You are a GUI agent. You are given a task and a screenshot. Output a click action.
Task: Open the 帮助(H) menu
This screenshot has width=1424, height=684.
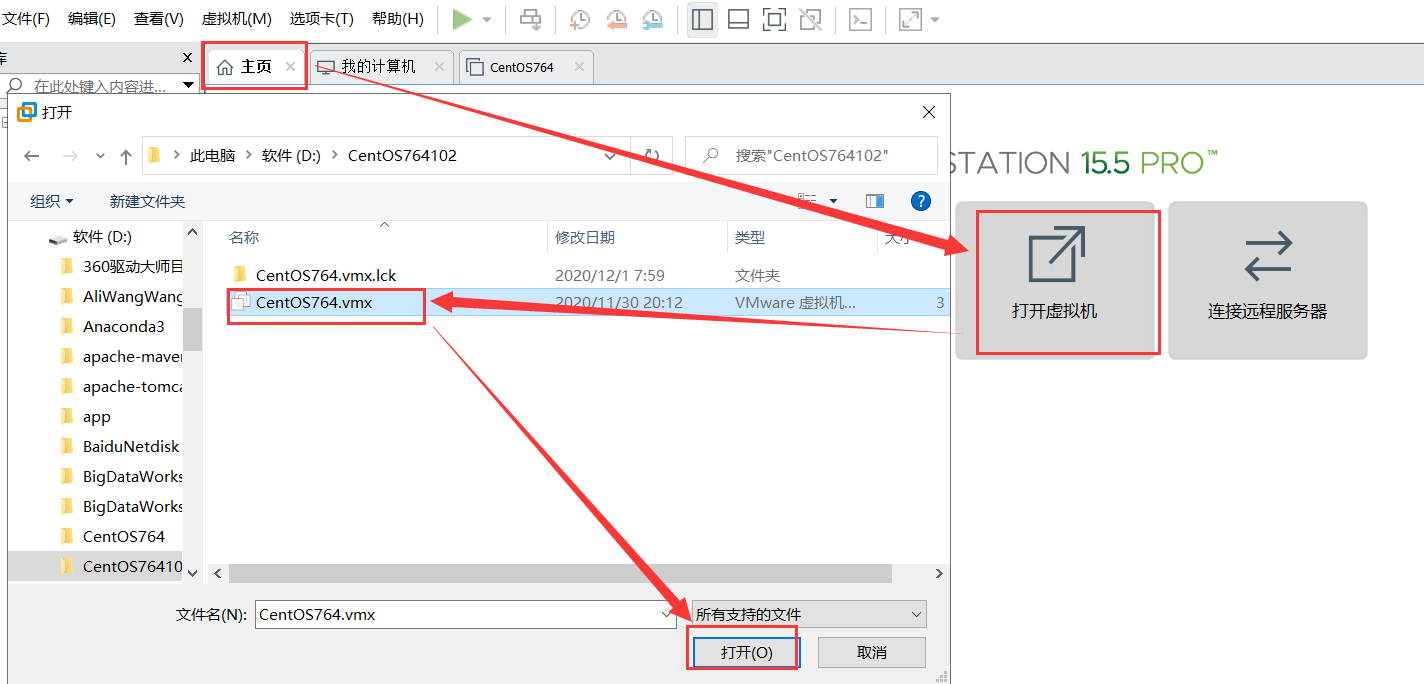(397, 19)
